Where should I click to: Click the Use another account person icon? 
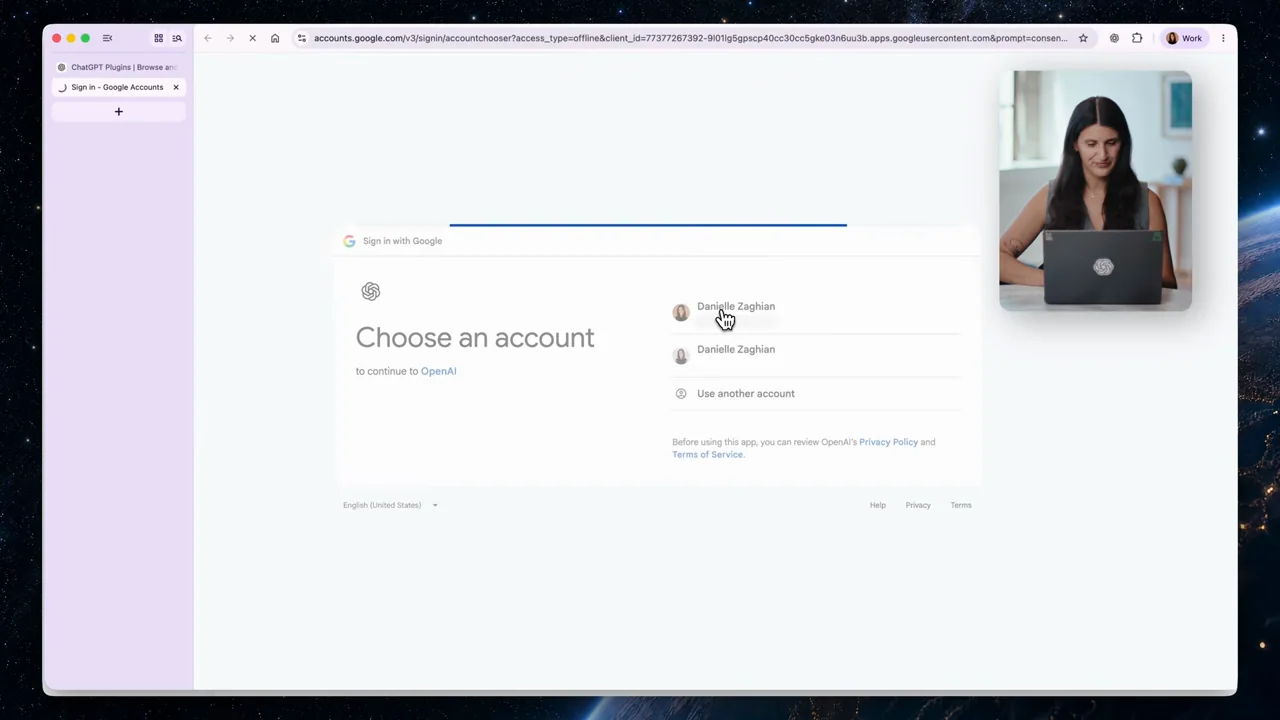coord(681,393)
